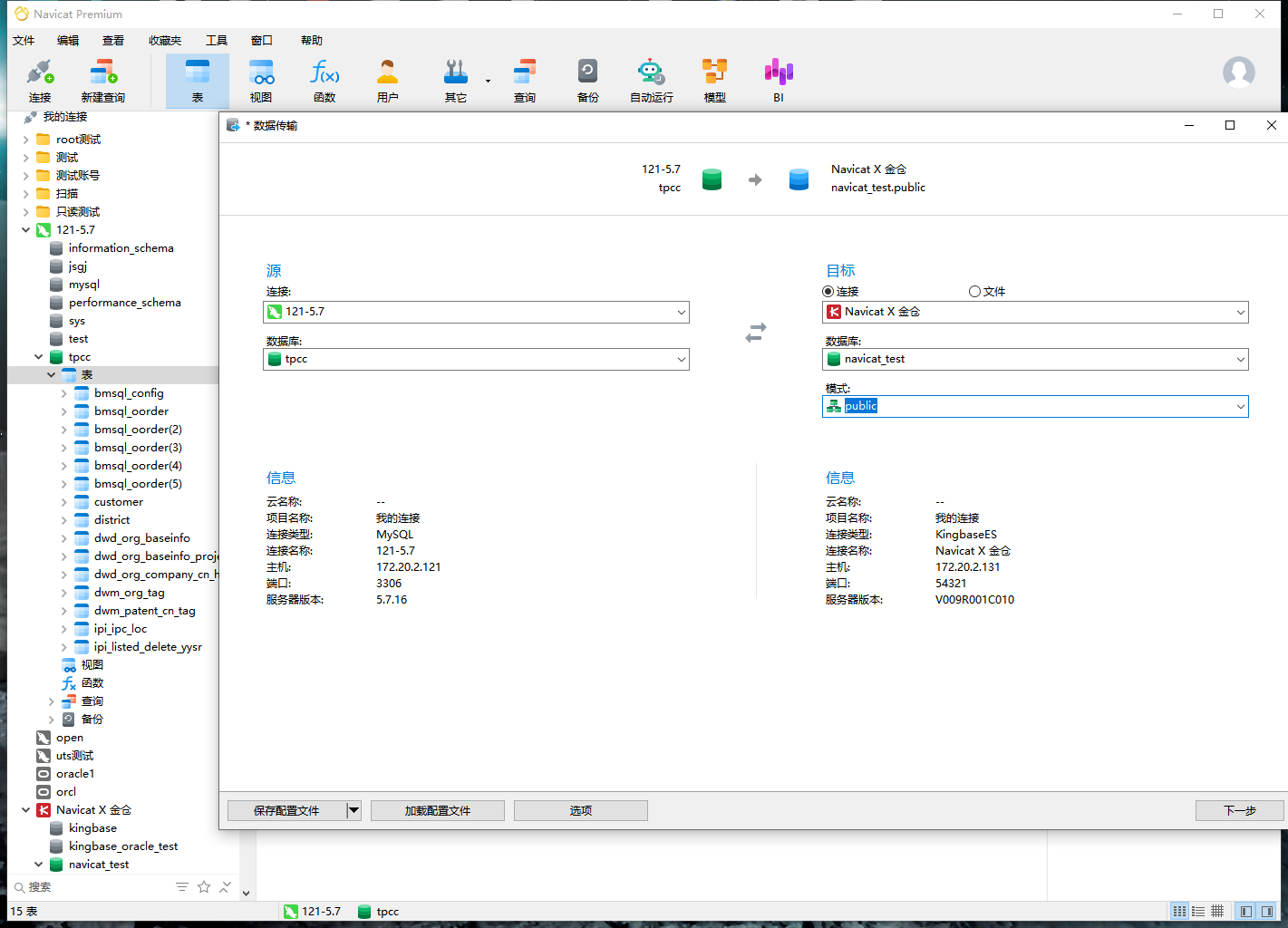The image size is (1288, 928).
Task: Open the 窗口 menu
Action: pyautogui.click(x=262, y=40)
